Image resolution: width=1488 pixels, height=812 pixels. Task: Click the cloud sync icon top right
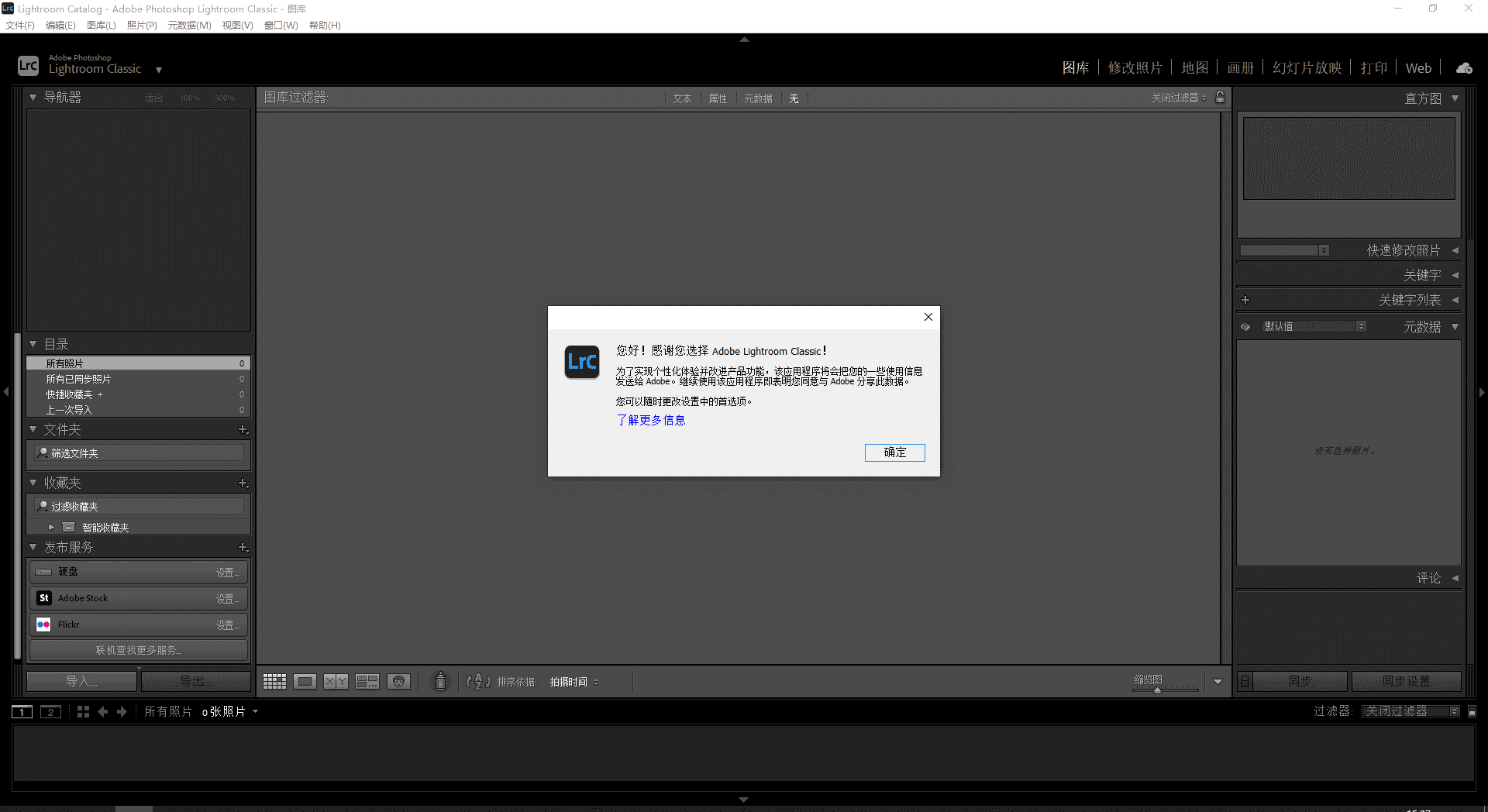tap(1463, 67)
